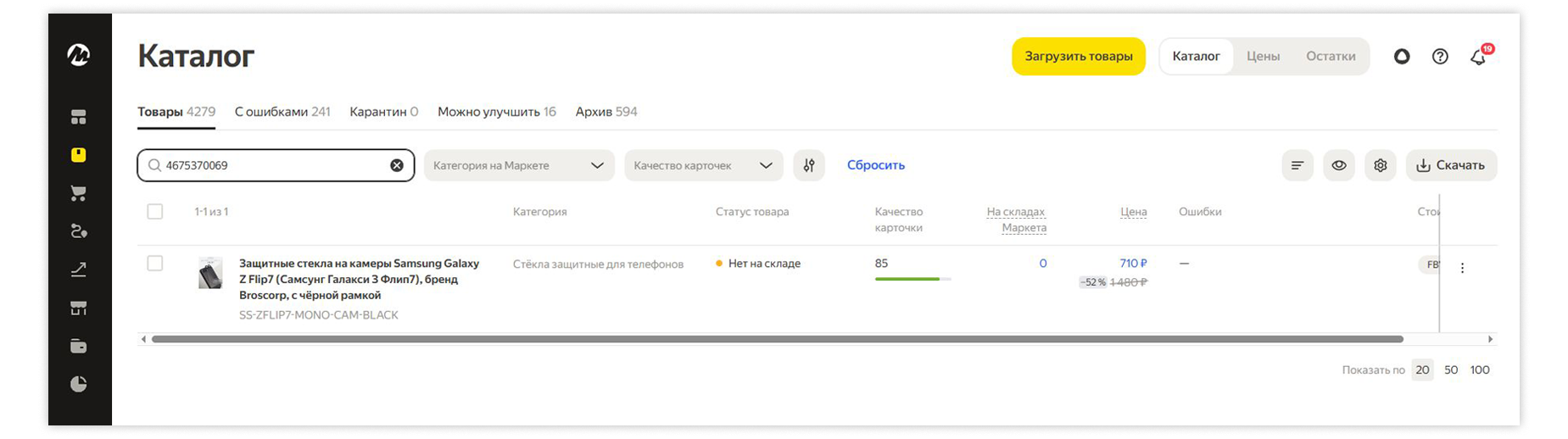Screen dimensions: 1568x439
Task: Switch to the 'Товары 4279' tab
Action: [x=176, y=112]
